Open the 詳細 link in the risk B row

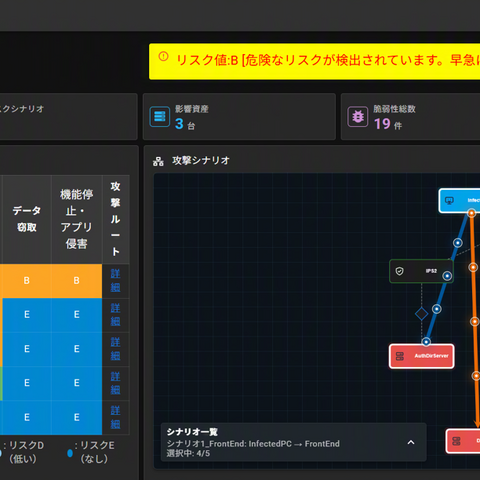[x=115, y=281]
